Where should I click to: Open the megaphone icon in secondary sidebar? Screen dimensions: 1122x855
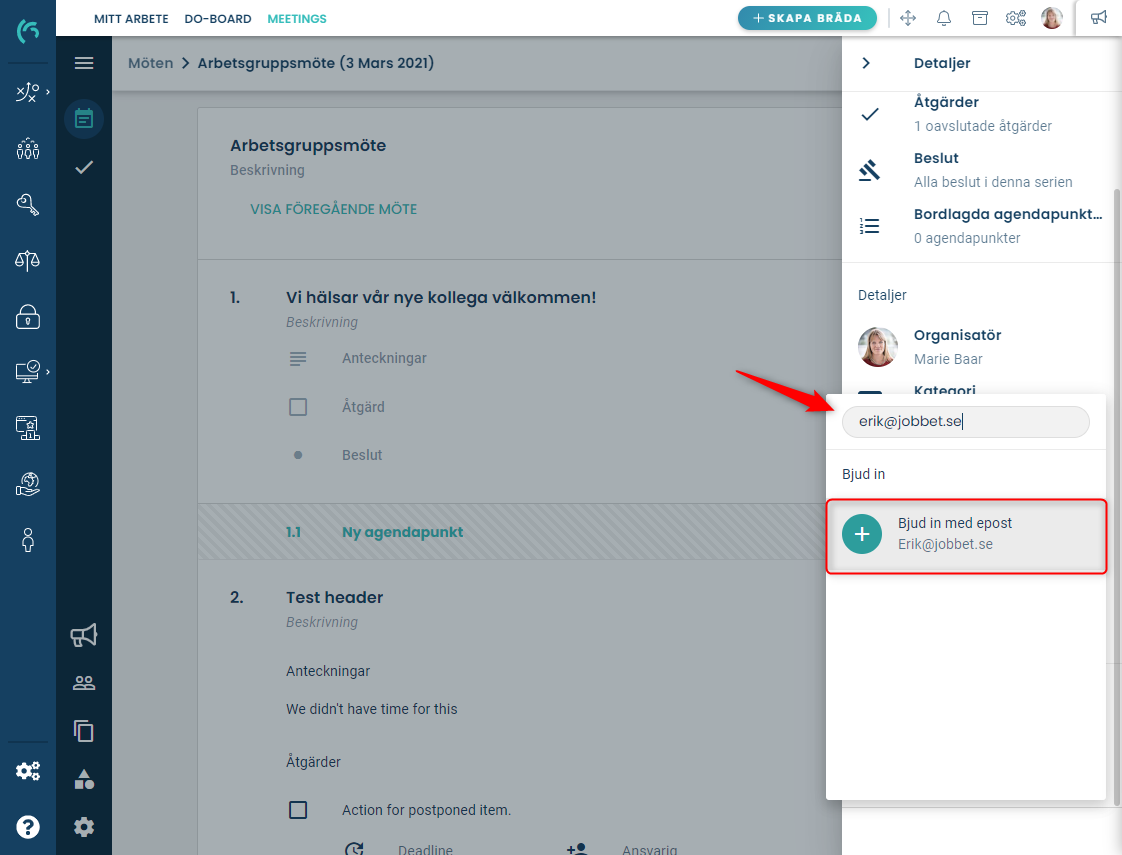pos(84,635)
